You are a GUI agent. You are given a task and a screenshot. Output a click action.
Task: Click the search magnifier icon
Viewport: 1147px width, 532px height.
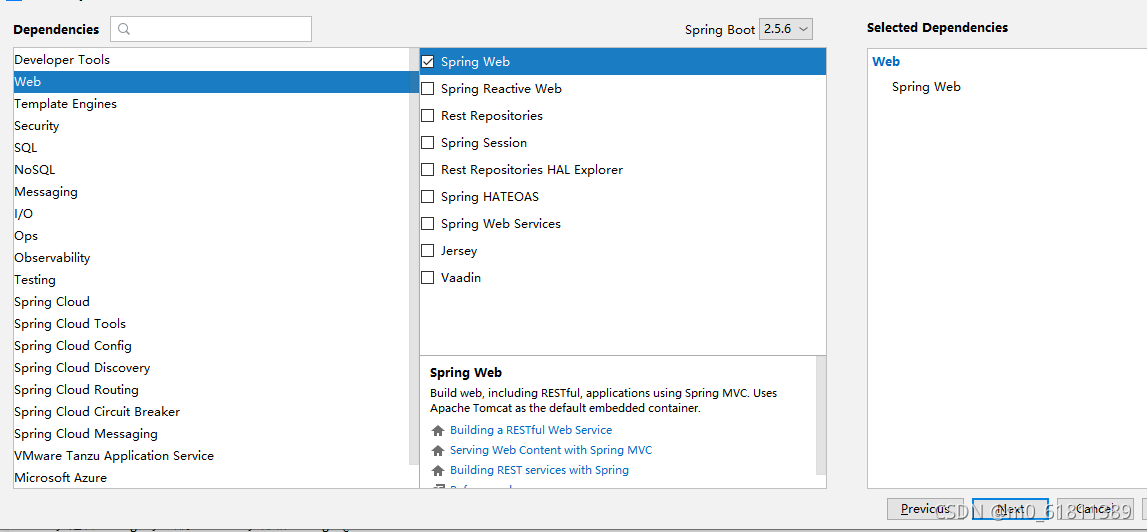pyautogui.click(x=124, y=29)
